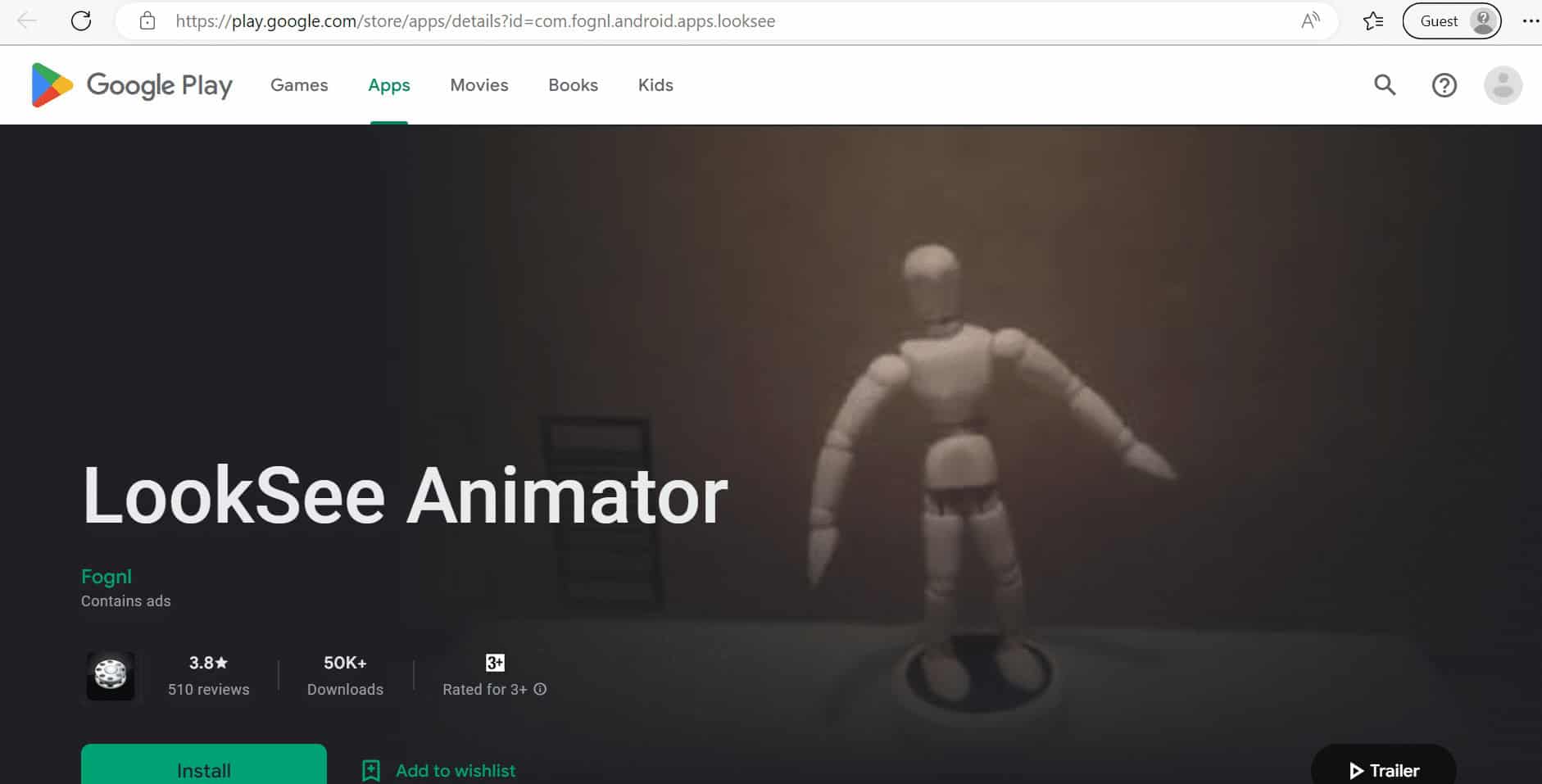Click the wishlist bookmark icon
1542x784 pixels.
point(371,770)
